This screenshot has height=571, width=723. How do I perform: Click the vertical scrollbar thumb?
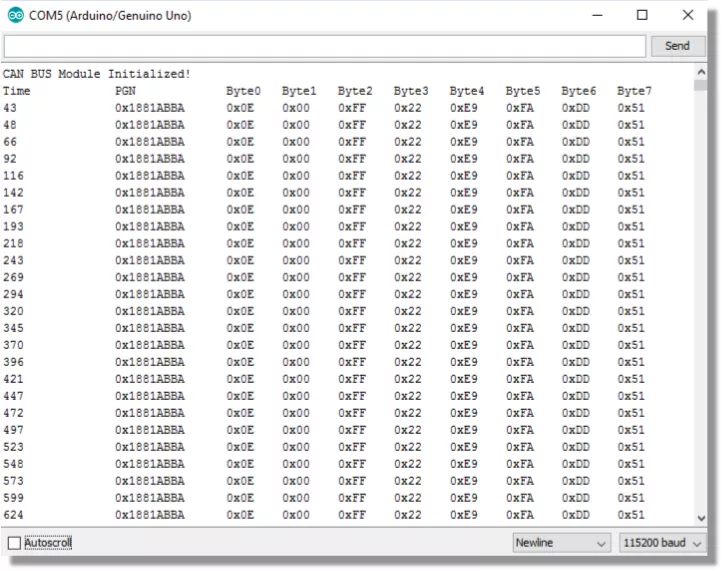point(701,85)
